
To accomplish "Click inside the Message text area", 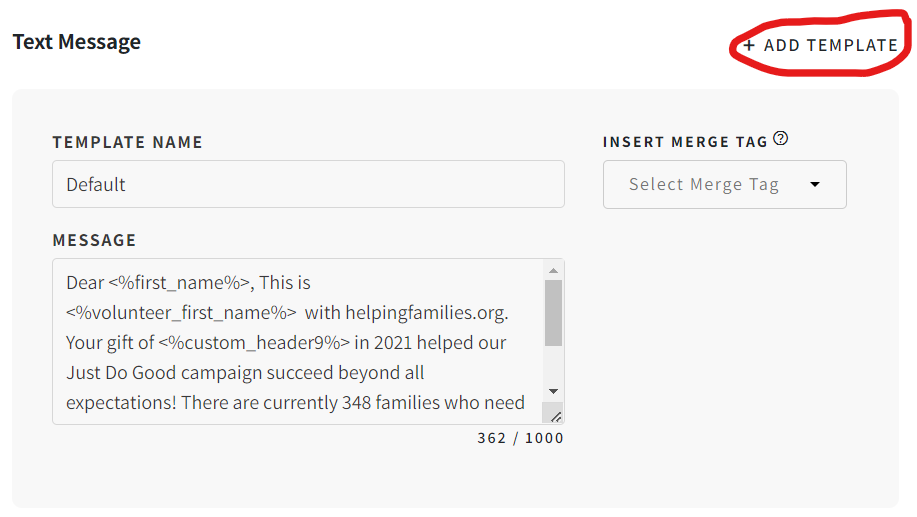I will pos(298,342).
